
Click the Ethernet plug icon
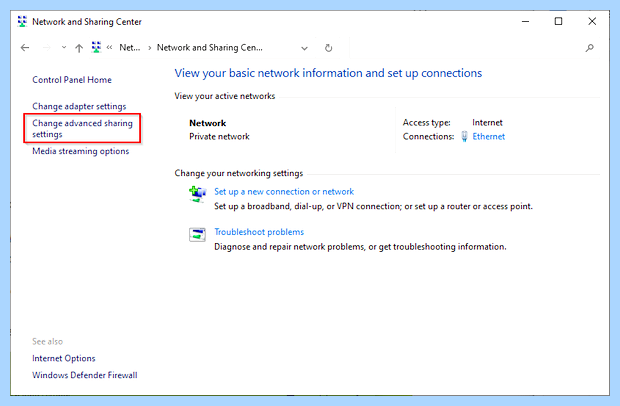[465, 136]
